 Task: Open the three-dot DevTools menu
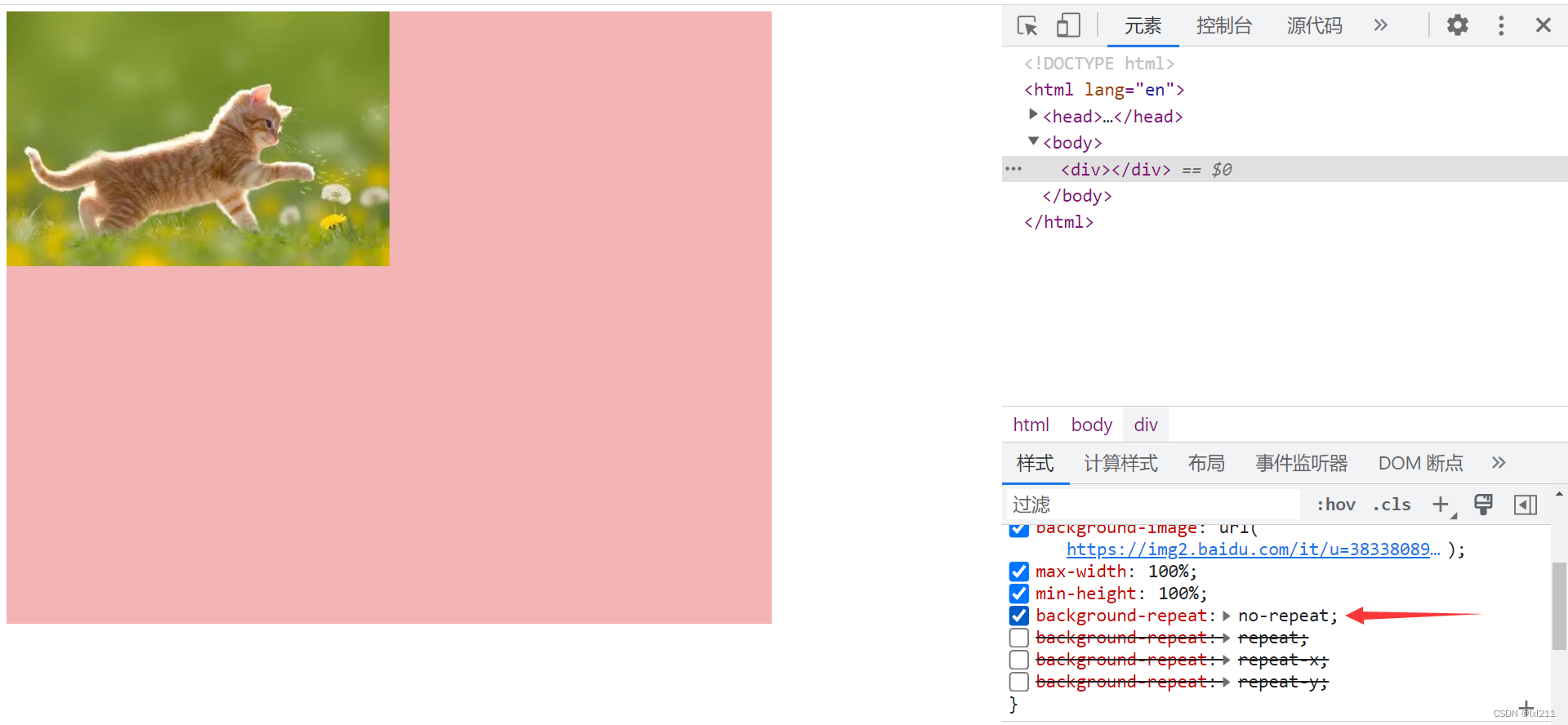[1501, 25]
